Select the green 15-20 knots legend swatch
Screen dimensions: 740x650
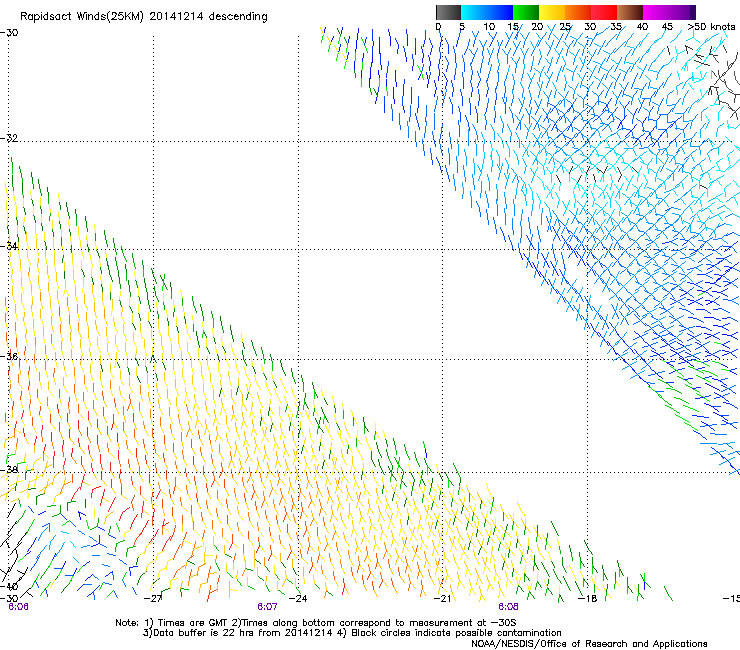526,12
